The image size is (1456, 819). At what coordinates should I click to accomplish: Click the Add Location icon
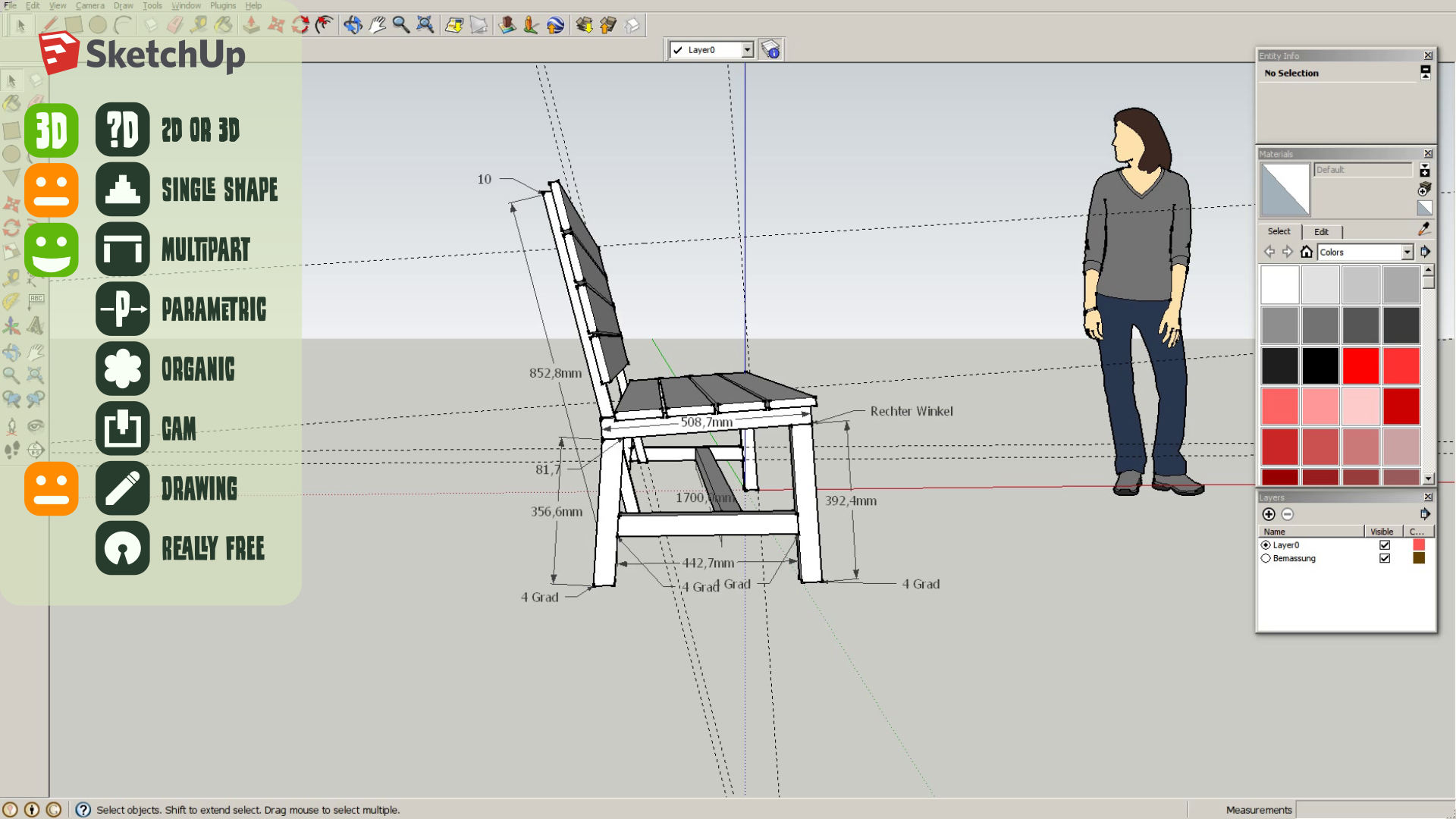click(454, 25)
